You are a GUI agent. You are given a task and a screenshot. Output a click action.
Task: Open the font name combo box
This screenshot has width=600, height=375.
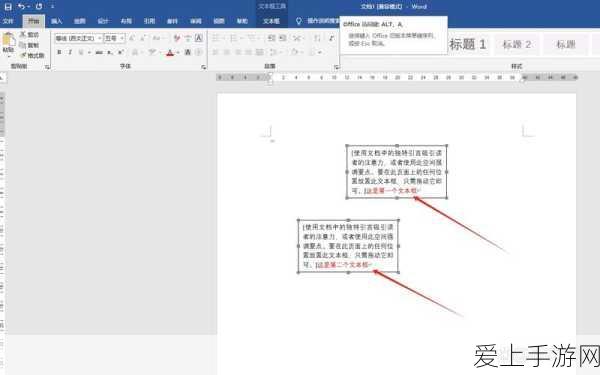[79, 38]
